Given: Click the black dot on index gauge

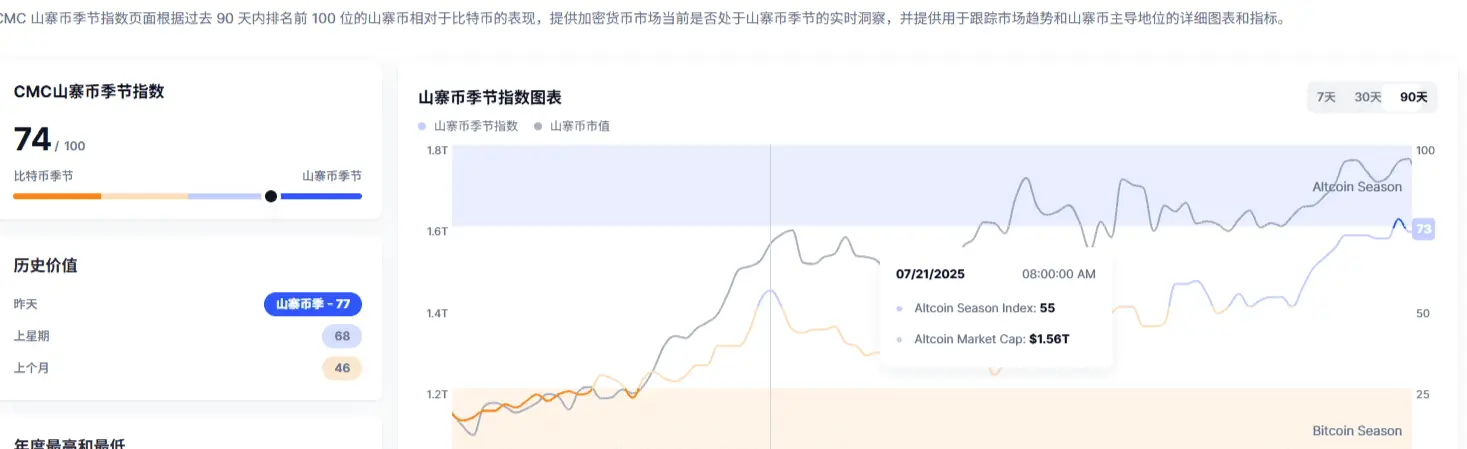Looking at the screenshot, I should click(x=271, y=196).
